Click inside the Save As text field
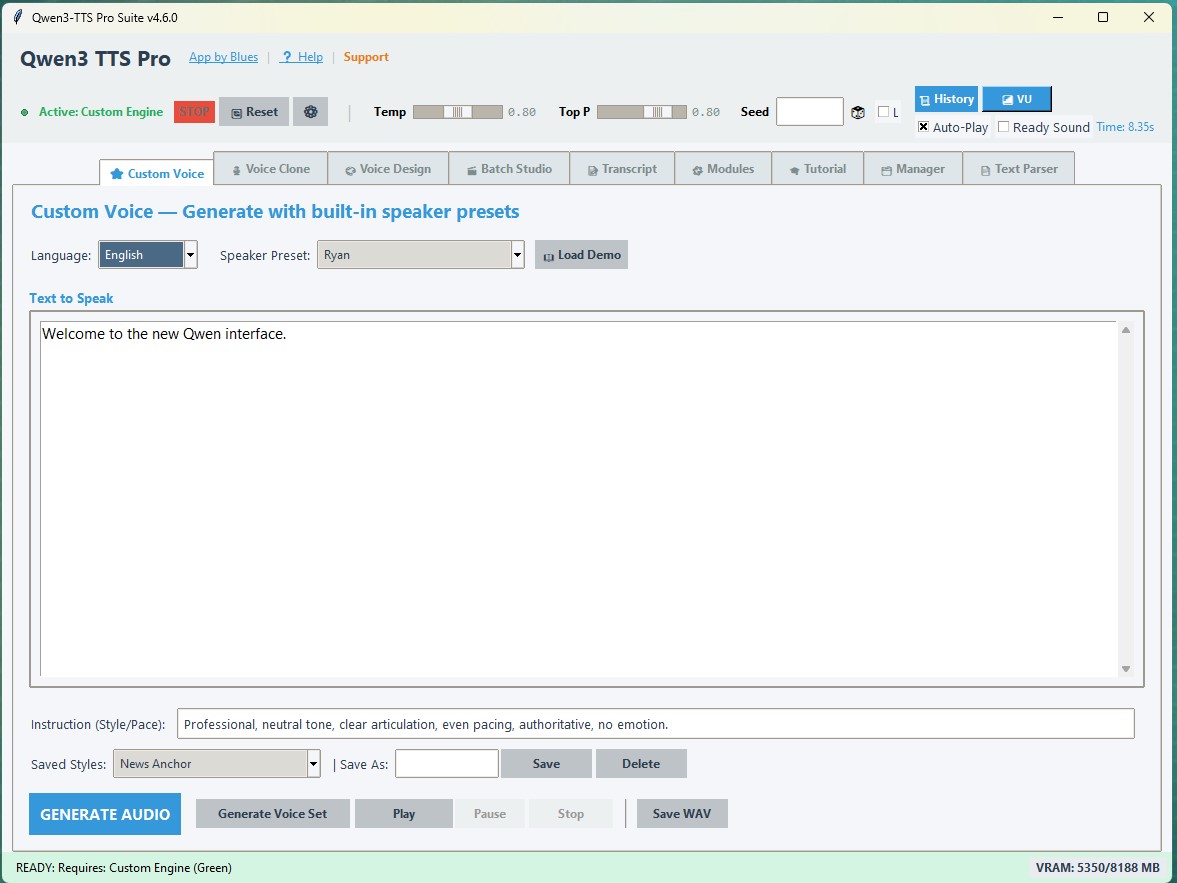The height and width of the screenshot is (883, 1177). 446,763
